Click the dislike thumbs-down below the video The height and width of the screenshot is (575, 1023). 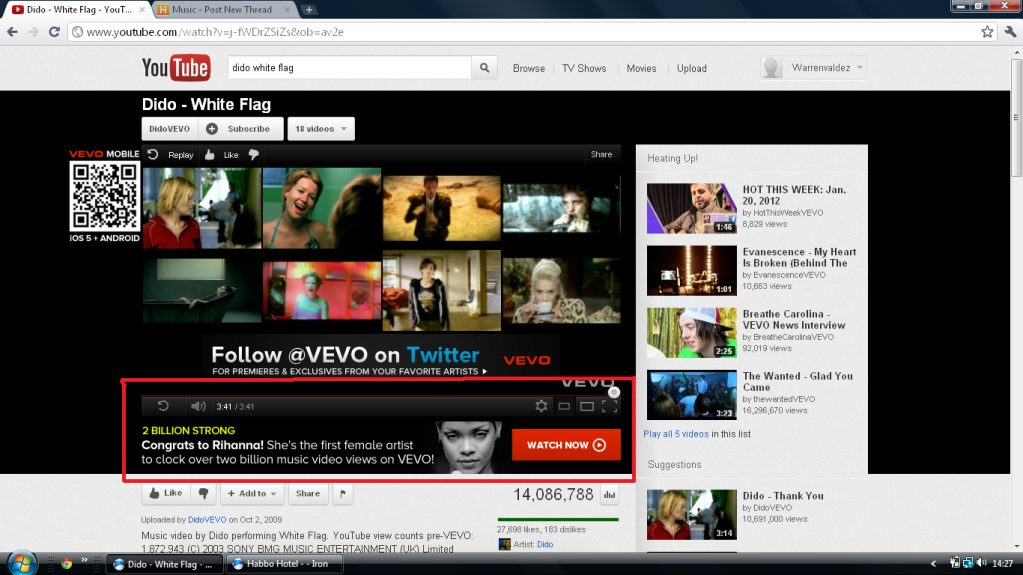(x=203, y=493)
